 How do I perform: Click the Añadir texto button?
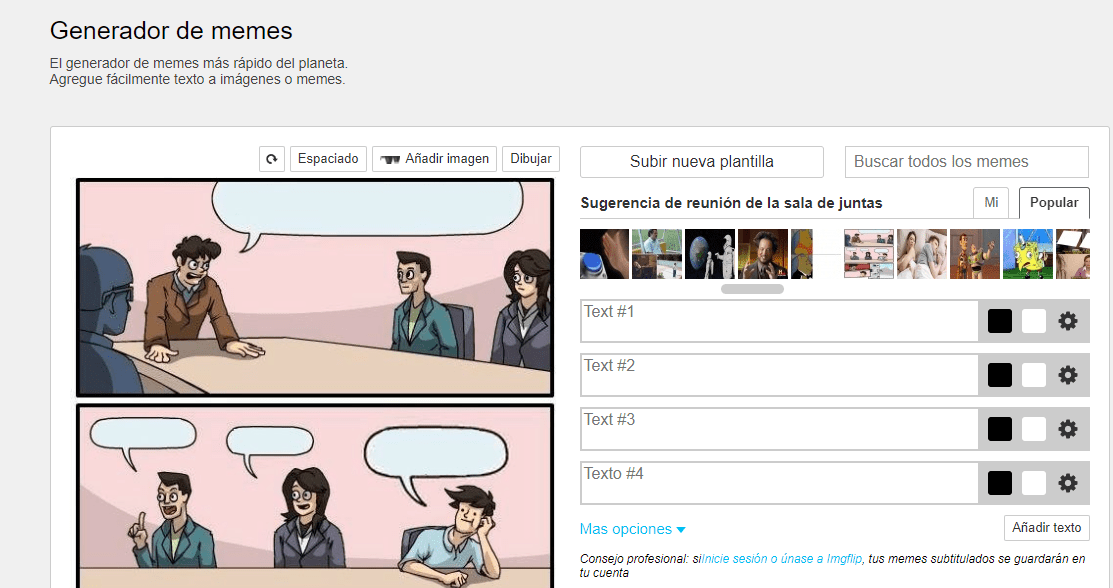1046,528
